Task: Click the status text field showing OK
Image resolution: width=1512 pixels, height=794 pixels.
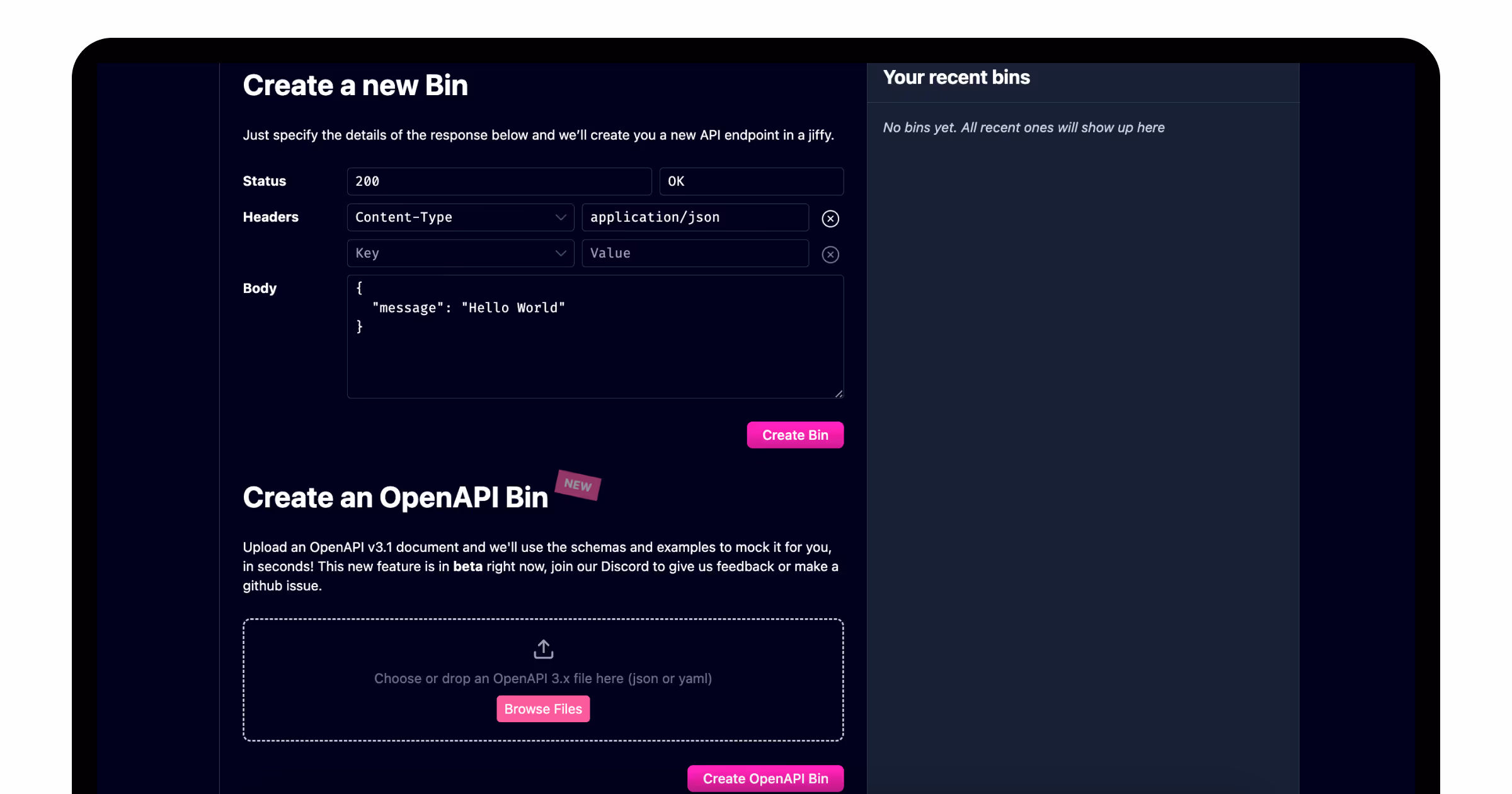Action: pos(750,181)
